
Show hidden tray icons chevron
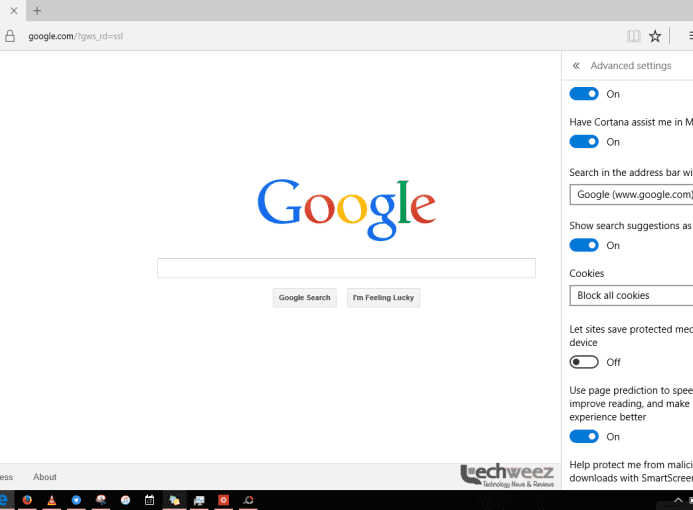(678, 500)
